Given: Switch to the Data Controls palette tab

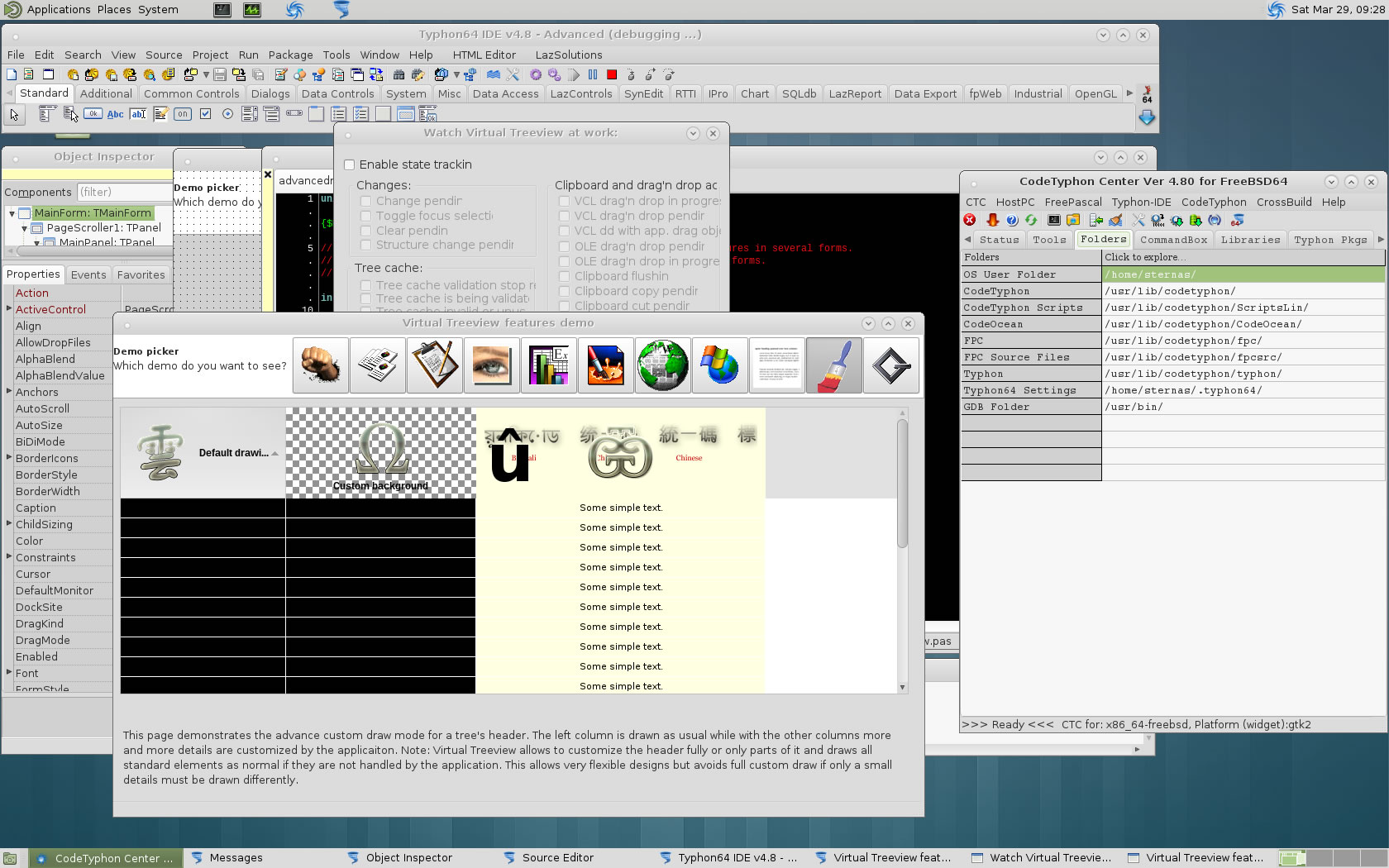Looking at the screenshot, I should click(x=337, y=93).
